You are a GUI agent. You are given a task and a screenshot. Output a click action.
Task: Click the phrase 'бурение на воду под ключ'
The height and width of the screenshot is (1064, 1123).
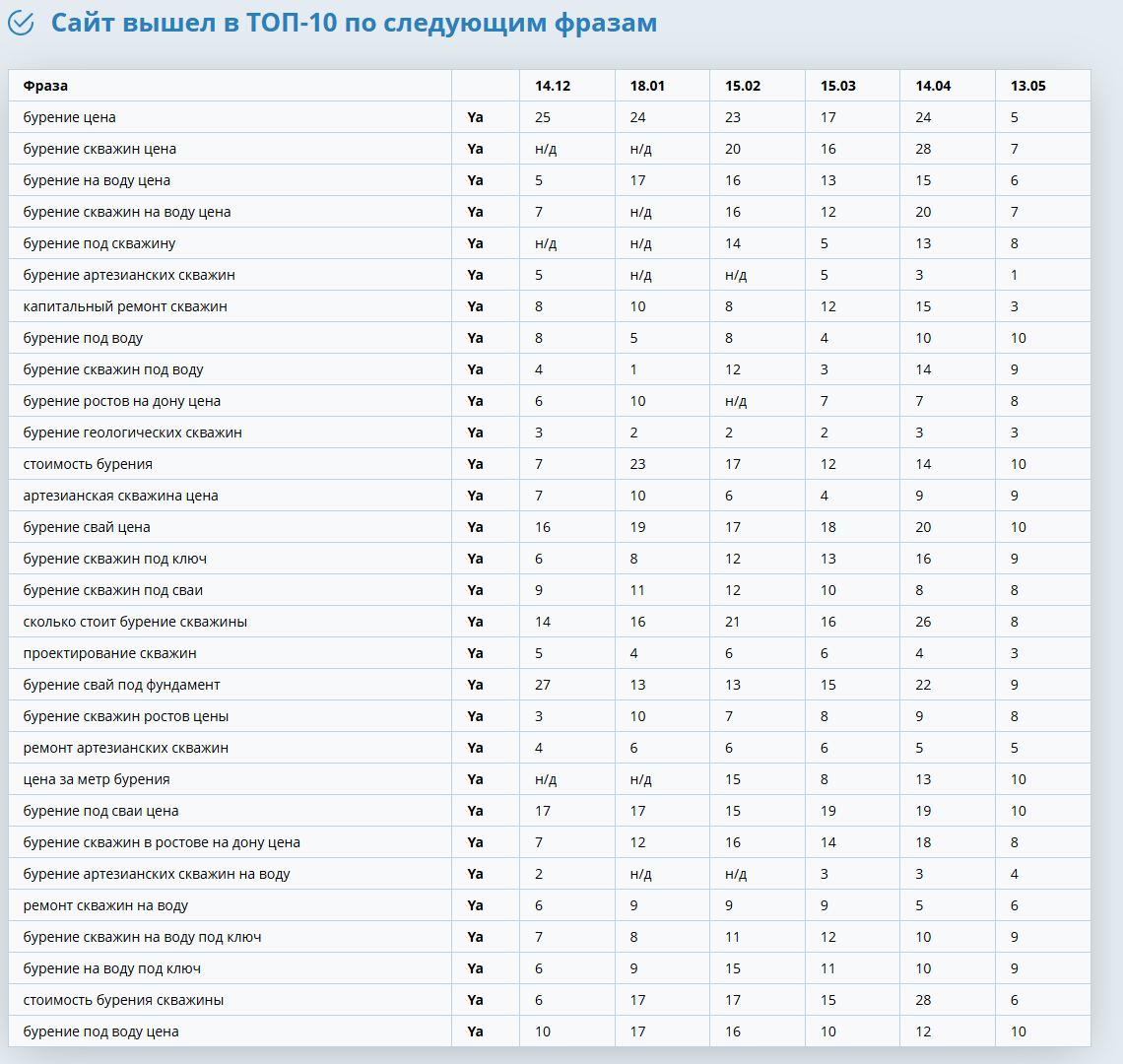[111, 968]
